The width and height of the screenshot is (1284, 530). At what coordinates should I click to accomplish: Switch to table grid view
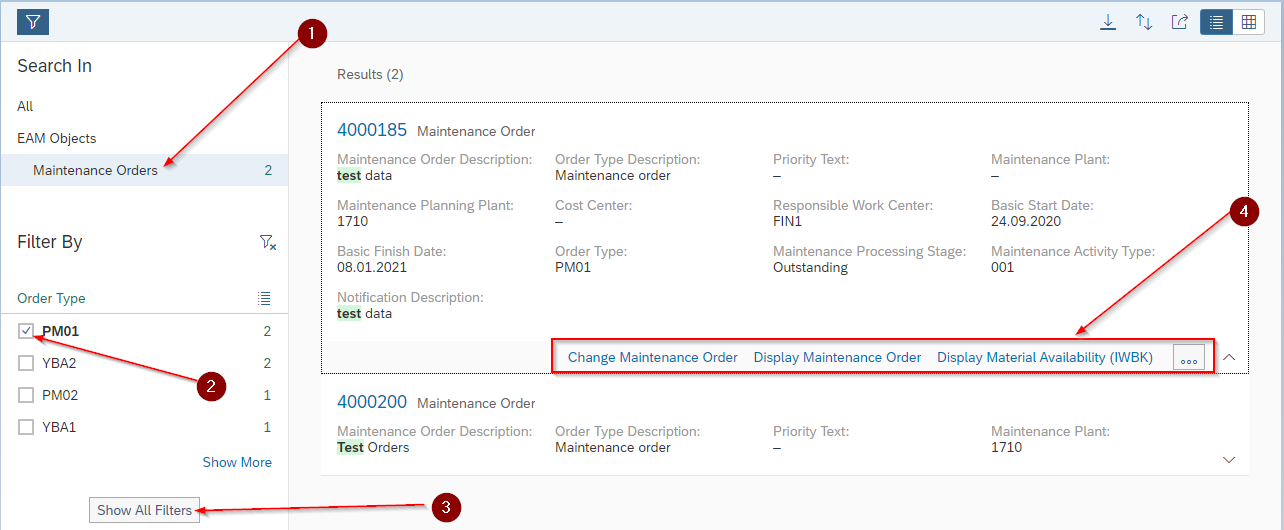click(x=1248, y=22)
